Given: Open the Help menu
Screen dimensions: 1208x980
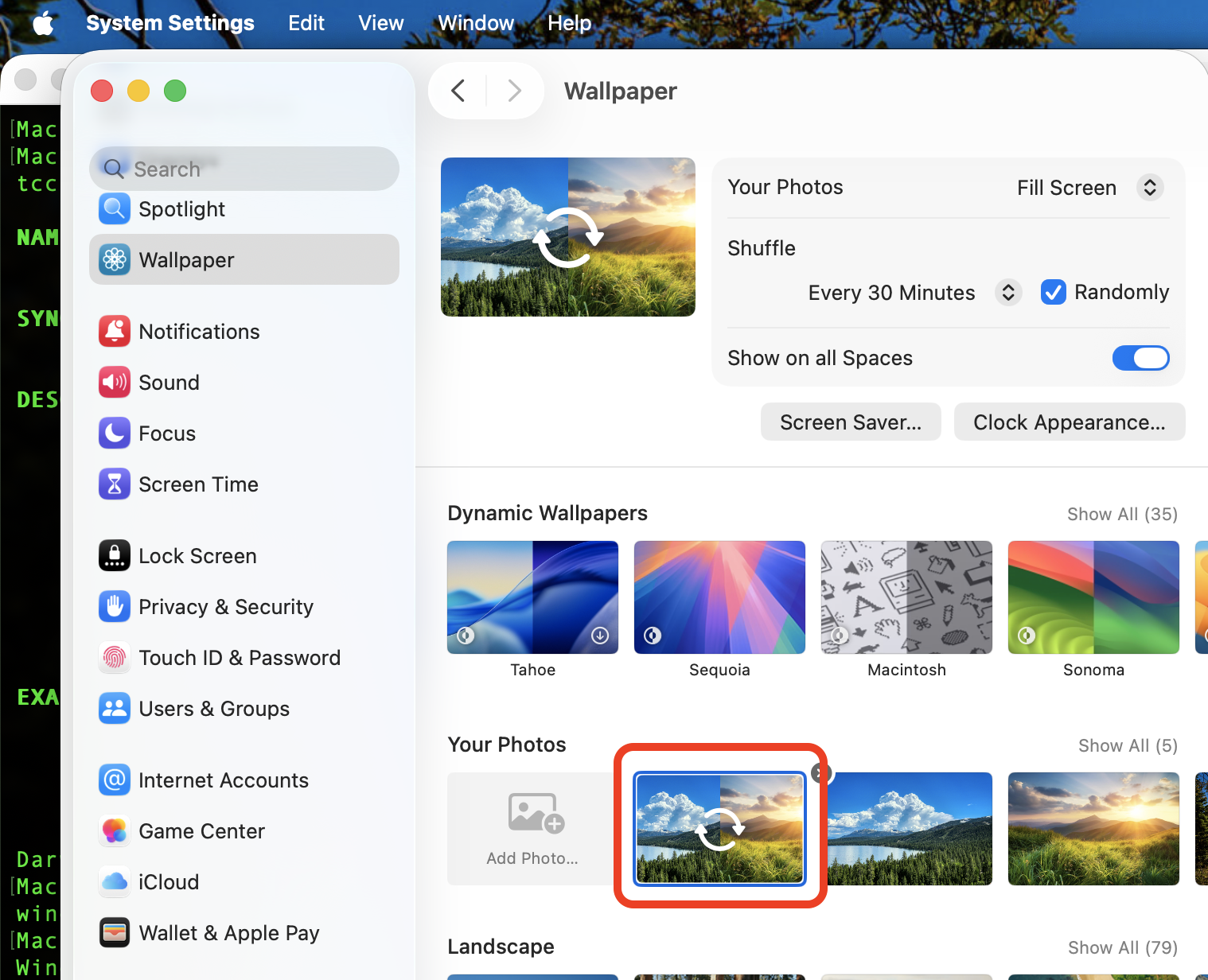Looking at the screenshot, I should [570, 23].
